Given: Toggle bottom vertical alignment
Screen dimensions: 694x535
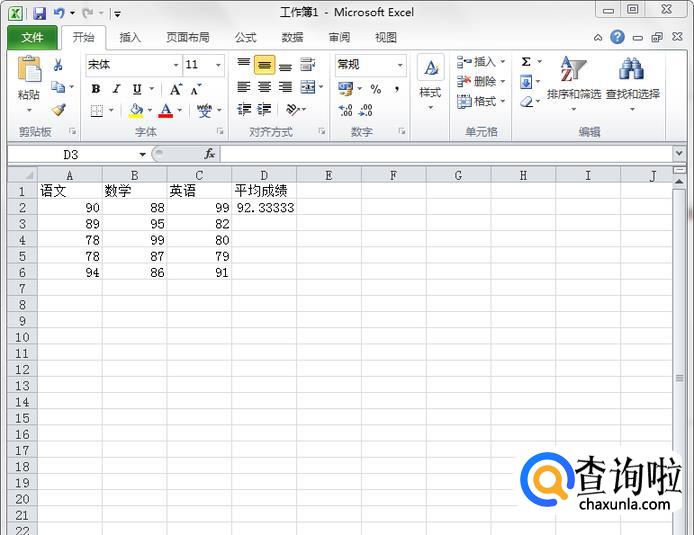Looking at the screenshot, I should click(x=285, y=65).
